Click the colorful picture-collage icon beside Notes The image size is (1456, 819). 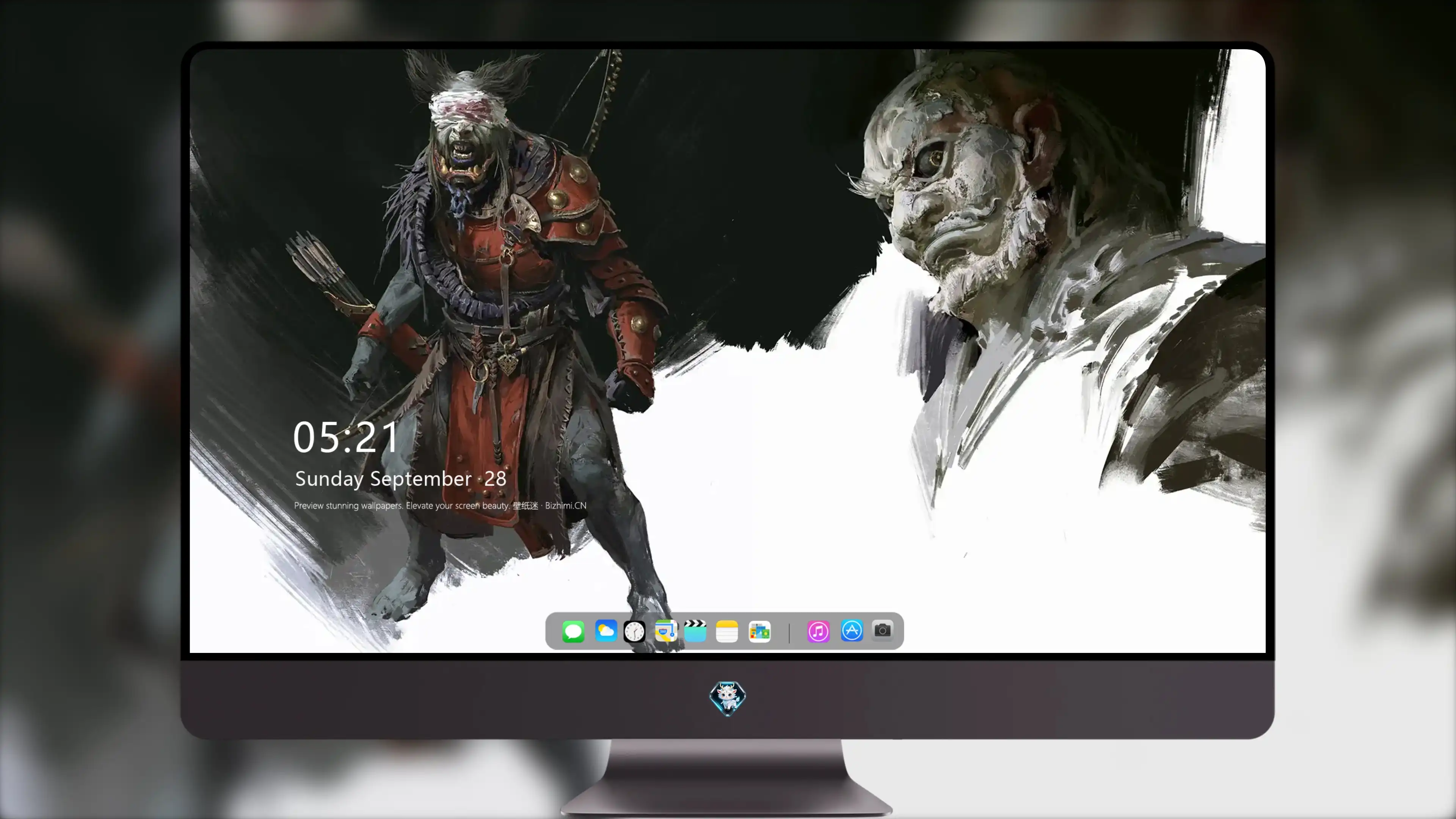point(759,631)
